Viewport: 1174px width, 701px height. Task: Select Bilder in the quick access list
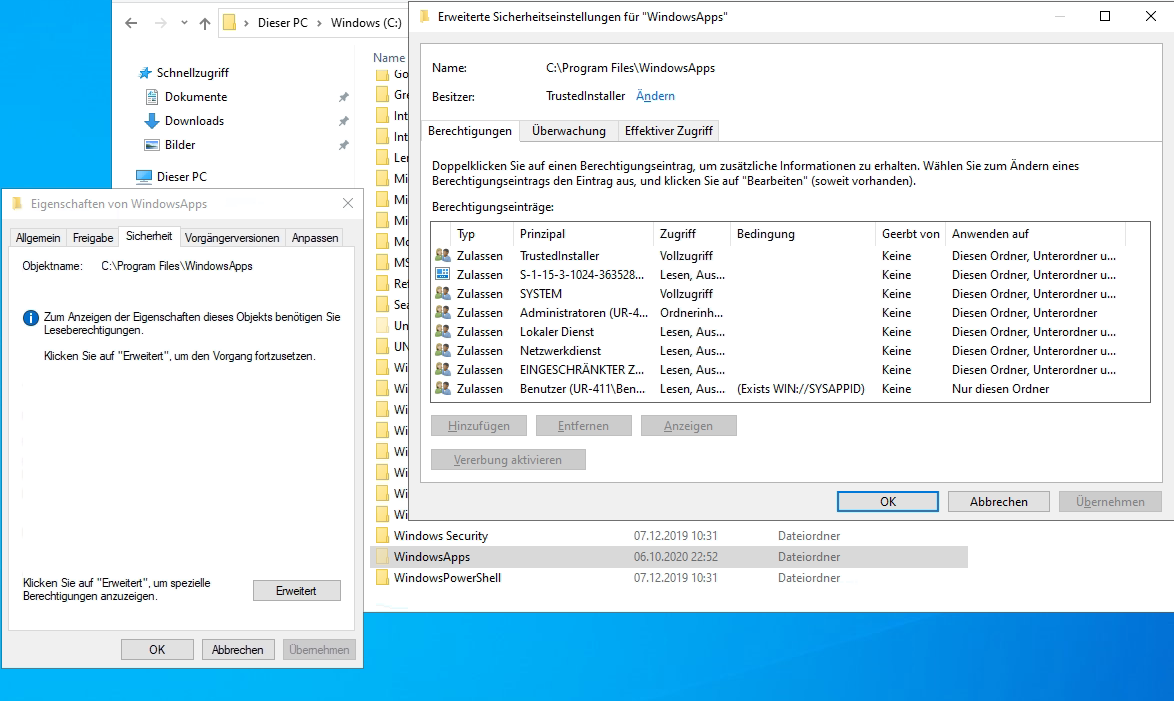180,145
